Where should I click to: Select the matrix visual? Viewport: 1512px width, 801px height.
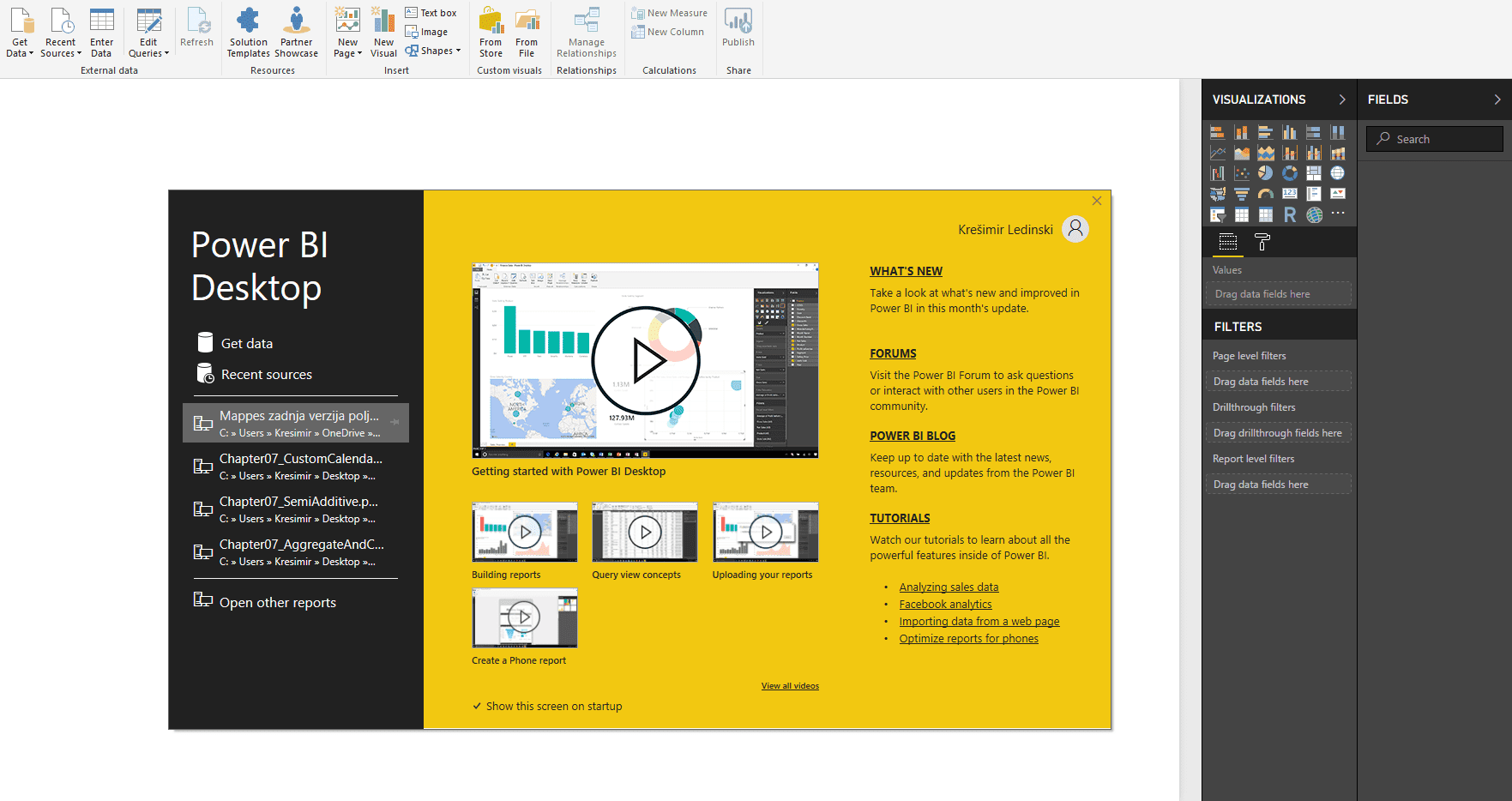click(x=1265, y=214)
